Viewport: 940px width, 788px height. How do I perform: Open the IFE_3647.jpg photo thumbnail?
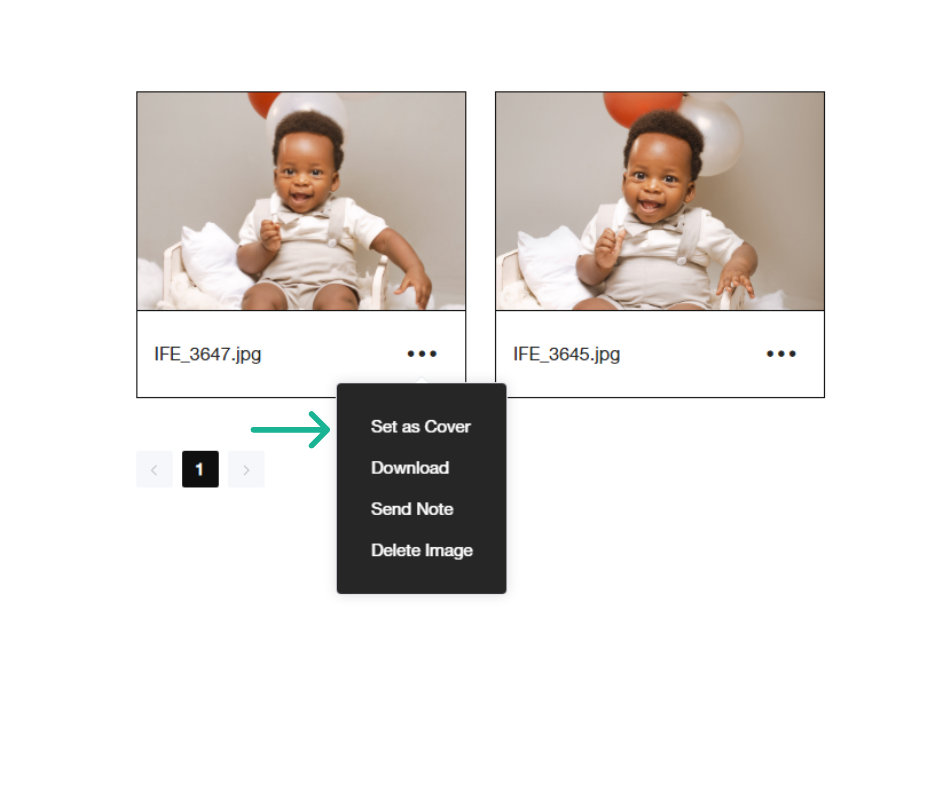[301, 201]
